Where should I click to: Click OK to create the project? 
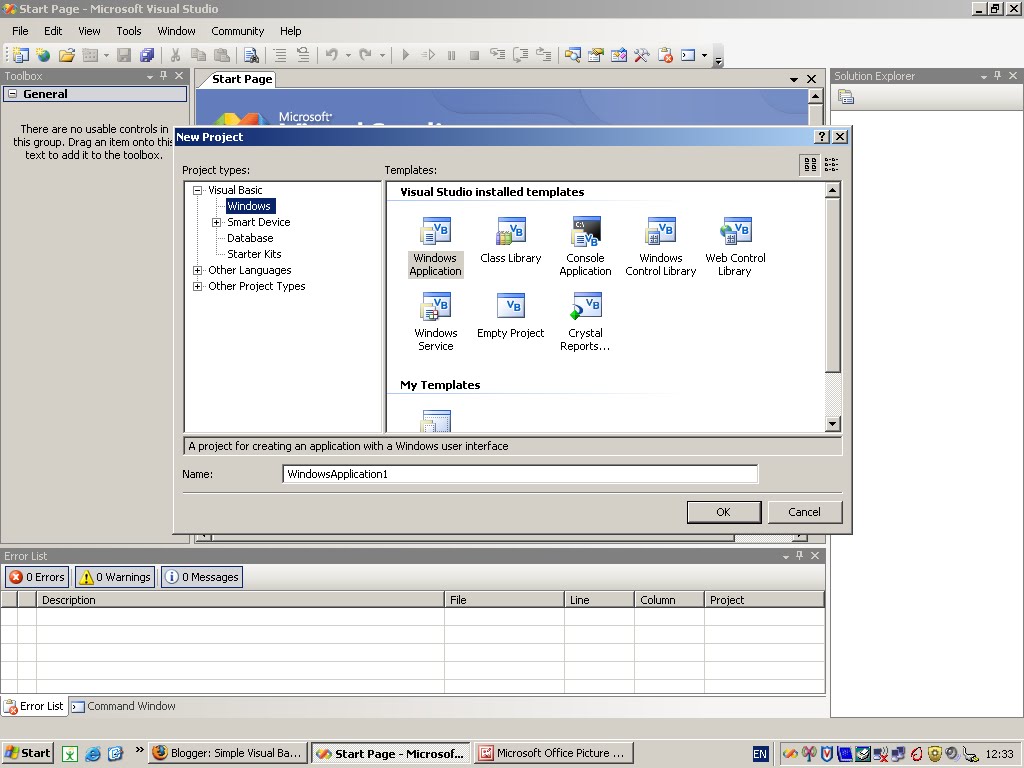723,511
